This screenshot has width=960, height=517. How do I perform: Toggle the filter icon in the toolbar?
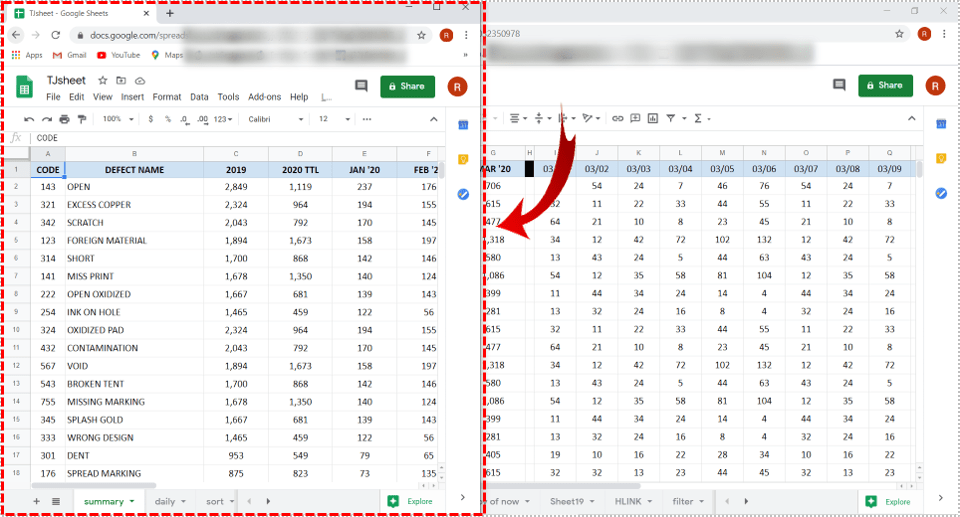click(671, 118)
